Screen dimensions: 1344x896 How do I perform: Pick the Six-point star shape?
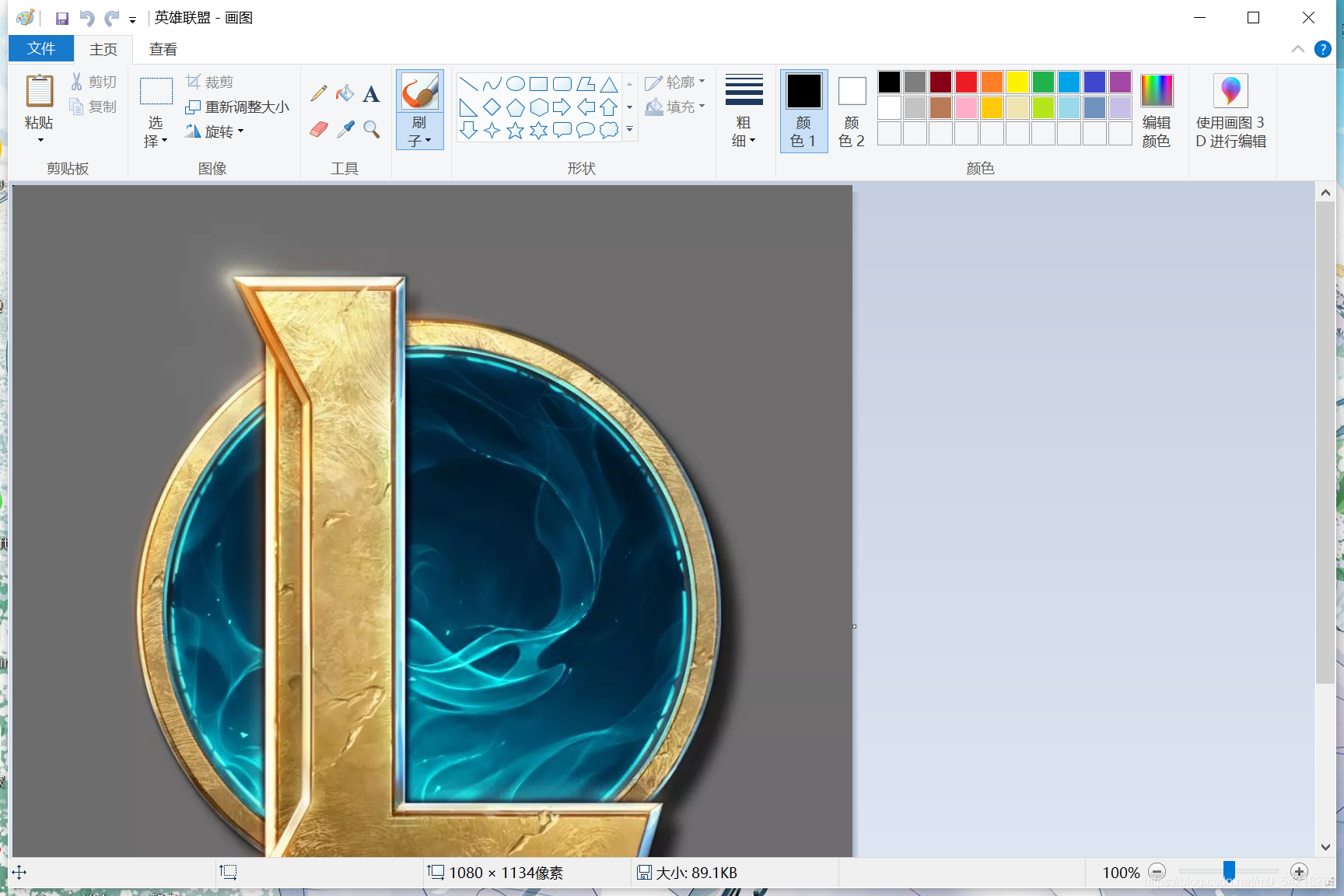tap(538, 130)
